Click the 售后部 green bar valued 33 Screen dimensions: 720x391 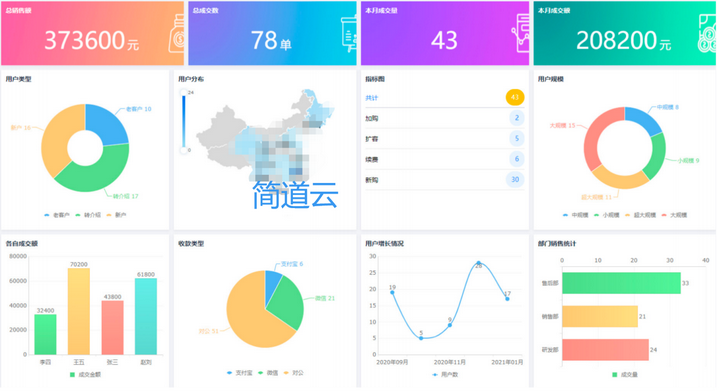[621, 283]
